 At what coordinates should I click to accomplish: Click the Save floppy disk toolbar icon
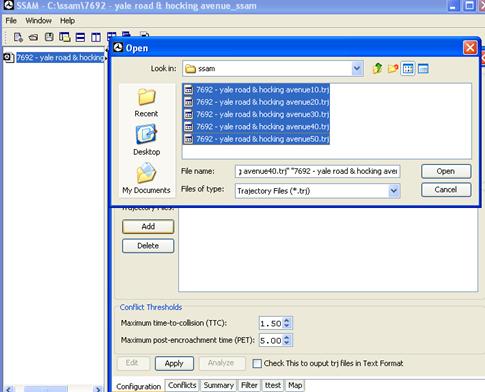[49, 37]
